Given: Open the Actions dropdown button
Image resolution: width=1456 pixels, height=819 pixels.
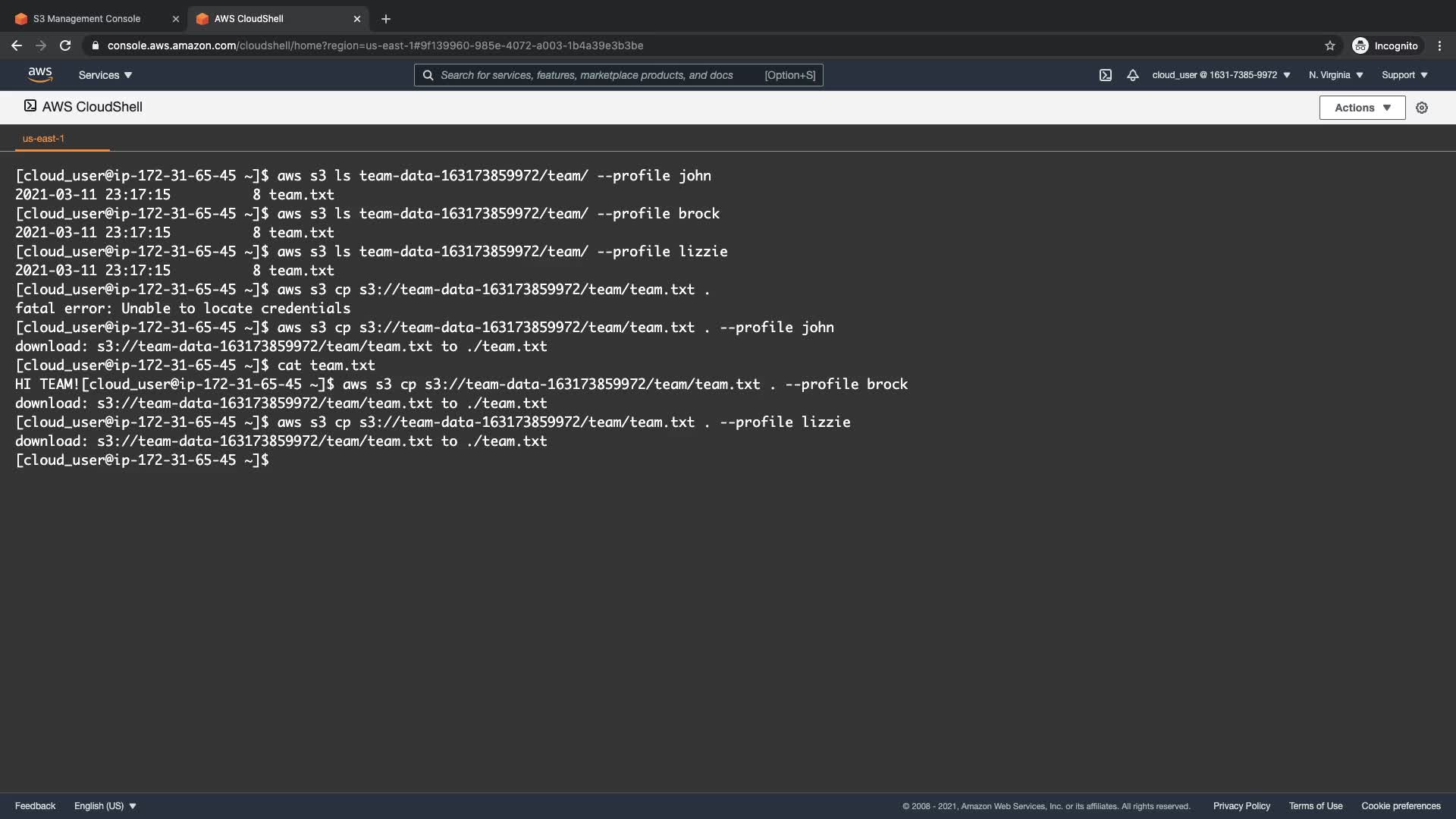Looking at the screenshot, I should point(1362,108).
